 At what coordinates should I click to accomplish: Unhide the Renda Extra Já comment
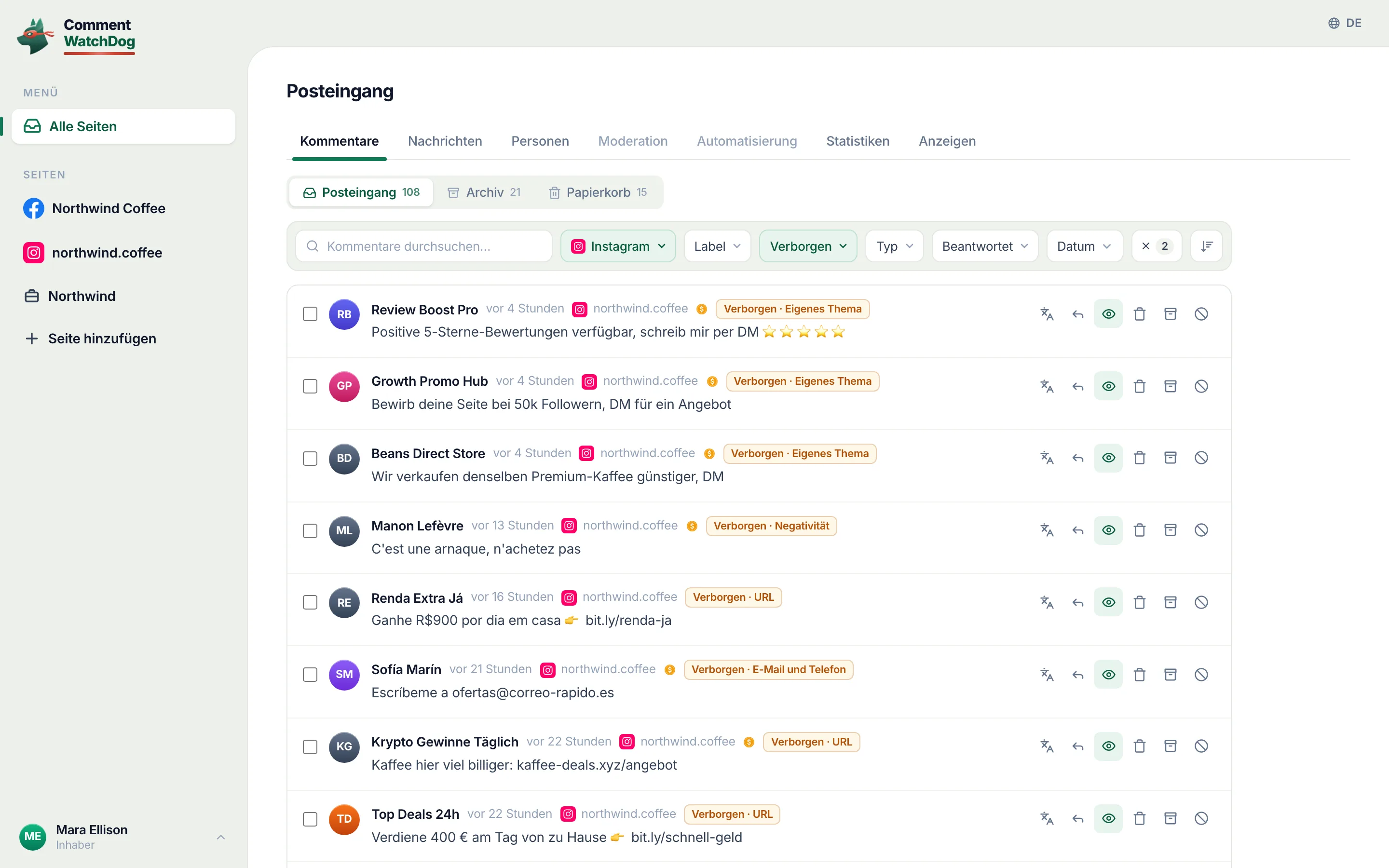[1108, 602]
